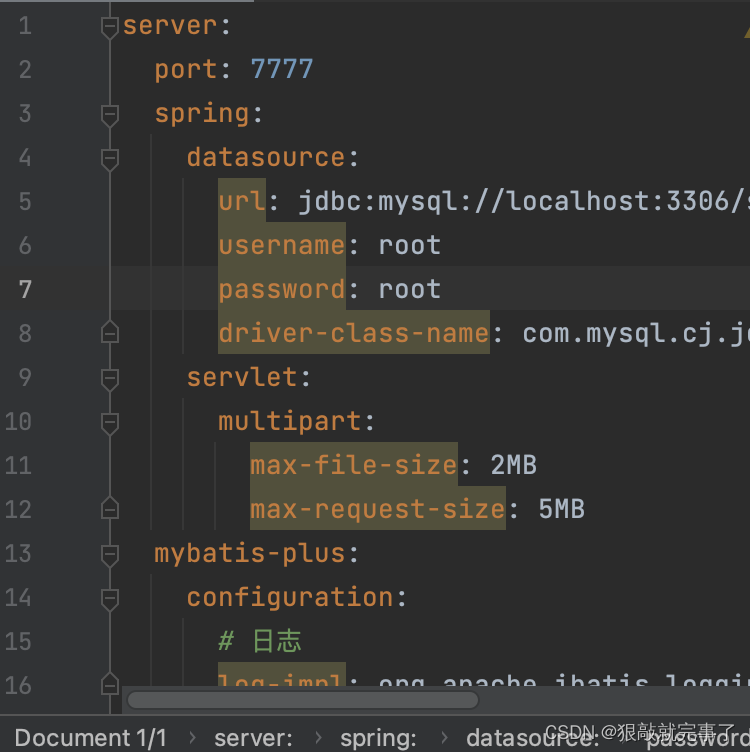Image resolution: width=750 pixels, height=752 pixels.
Task: Click the 'servlet' key
Action: click(x=242, y=377)
